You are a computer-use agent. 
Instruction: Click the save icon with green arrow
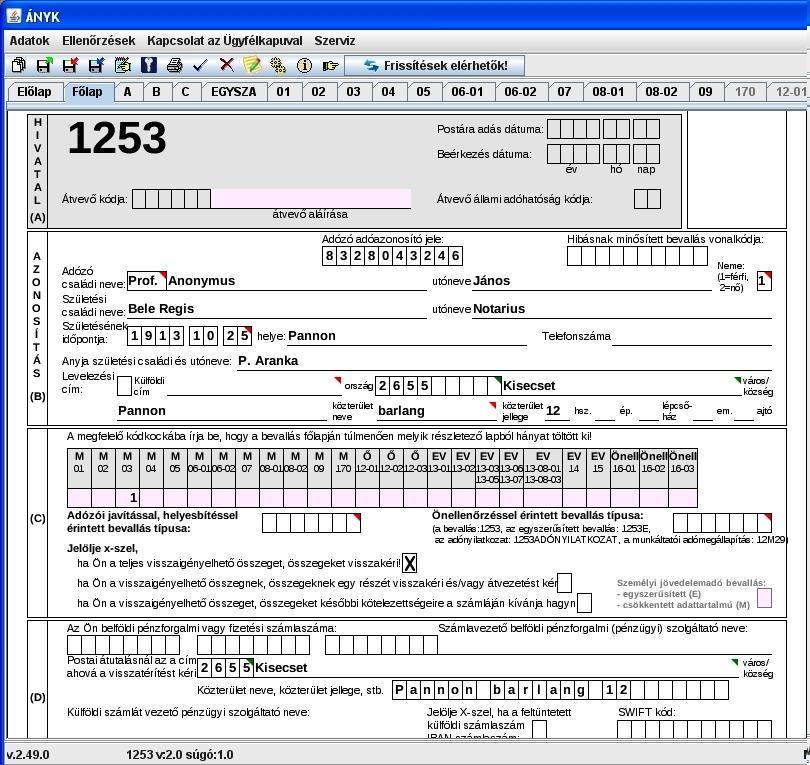[44, 65]
